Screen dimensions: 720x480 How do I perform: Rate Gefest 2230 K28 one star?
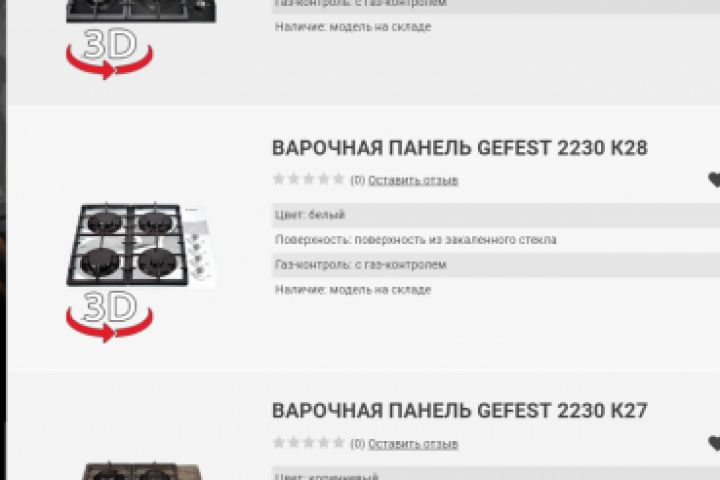[279, 179]
